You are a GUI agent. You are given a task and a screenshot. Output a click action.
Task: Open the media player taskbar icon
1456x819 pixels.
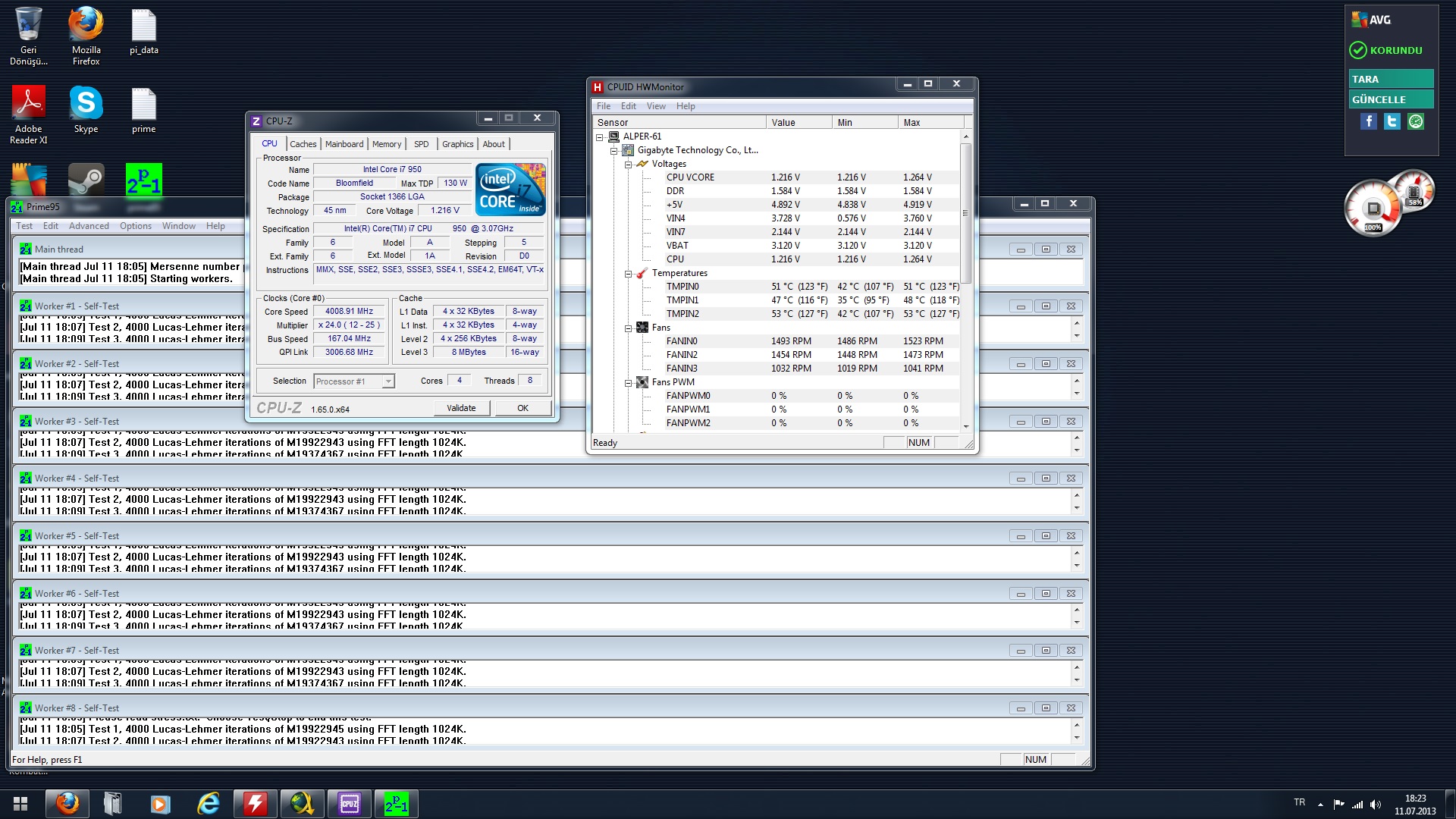[x=160, y=804]
